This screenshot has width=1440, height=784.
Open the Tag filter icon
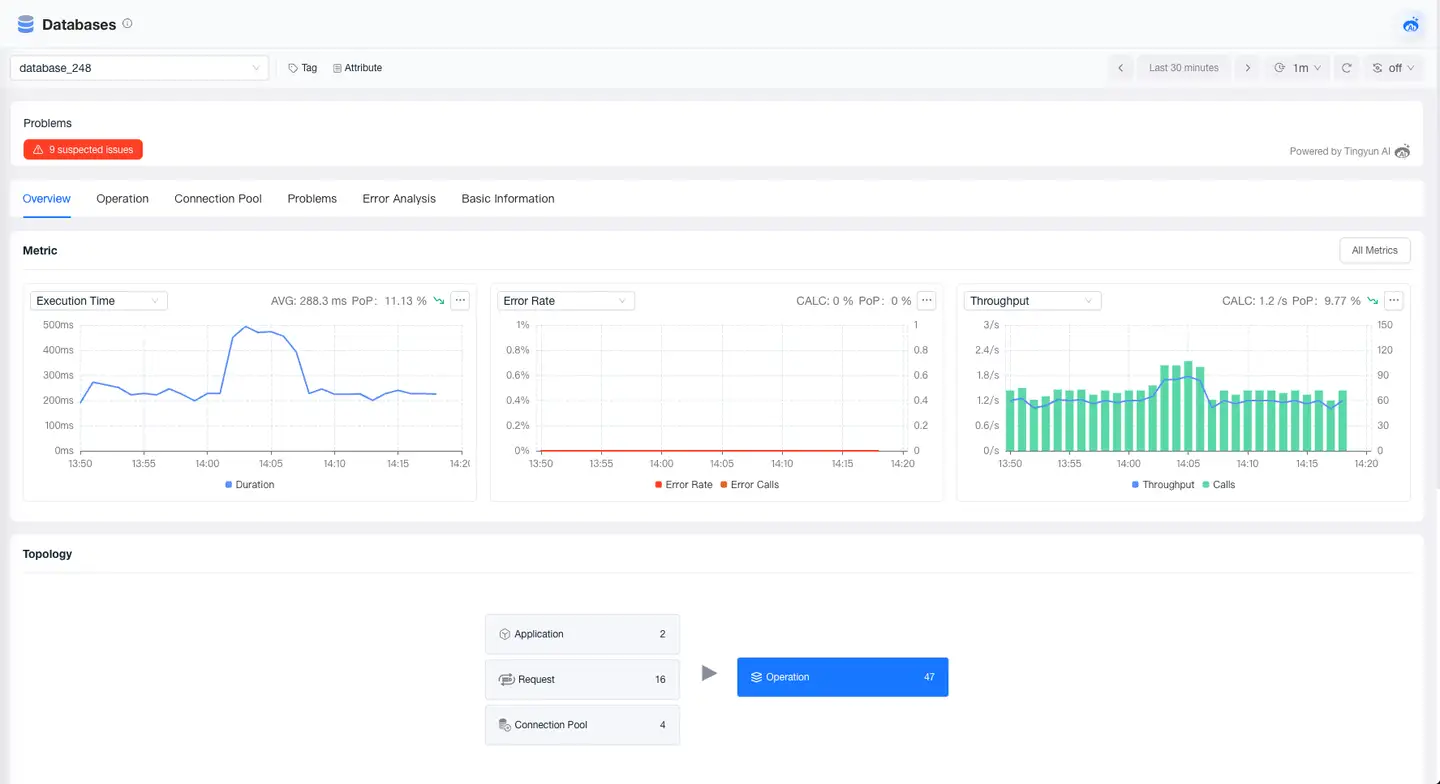(x=292, y=67)
